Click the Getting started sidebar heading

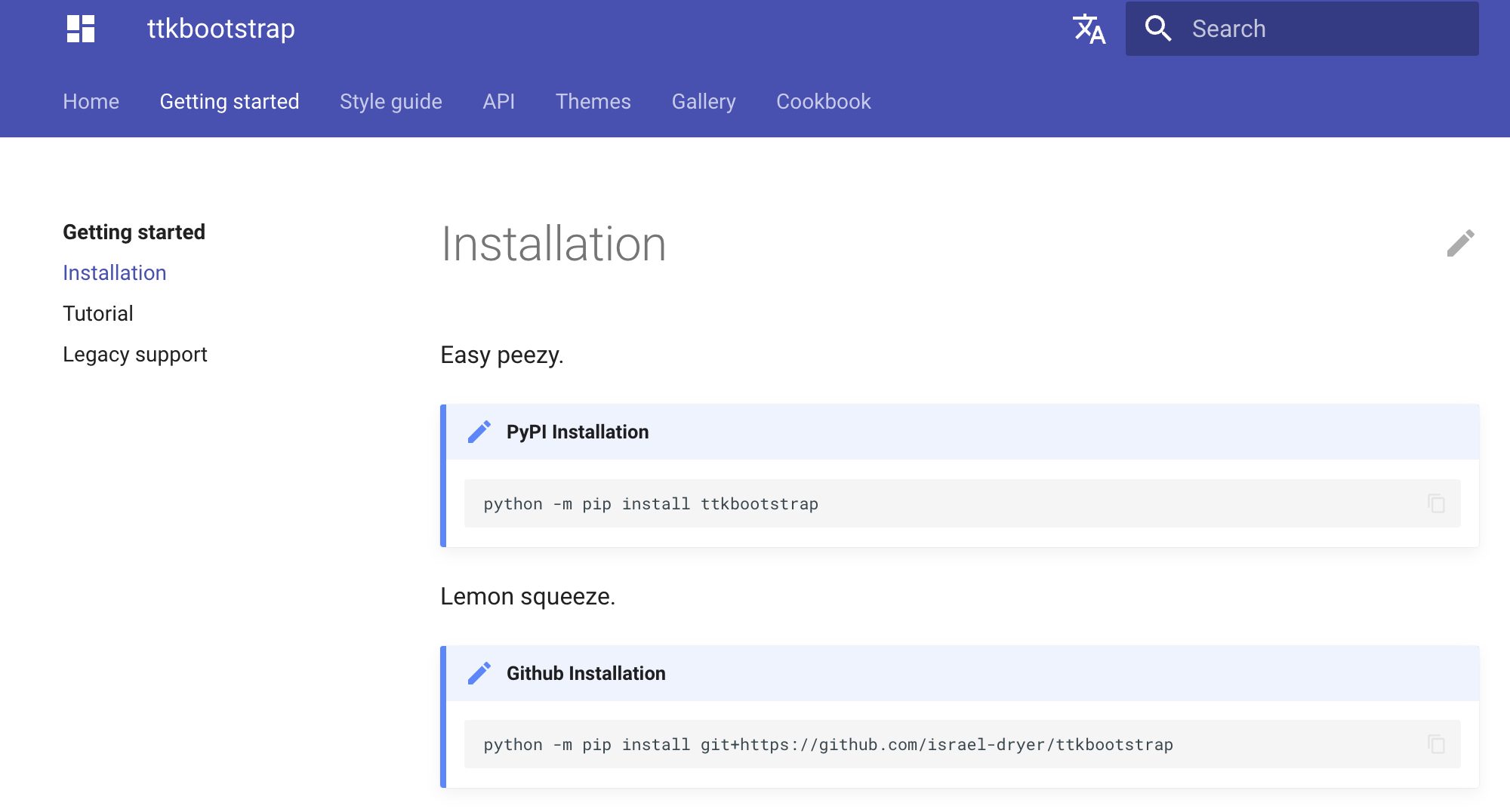pos(134,232)
